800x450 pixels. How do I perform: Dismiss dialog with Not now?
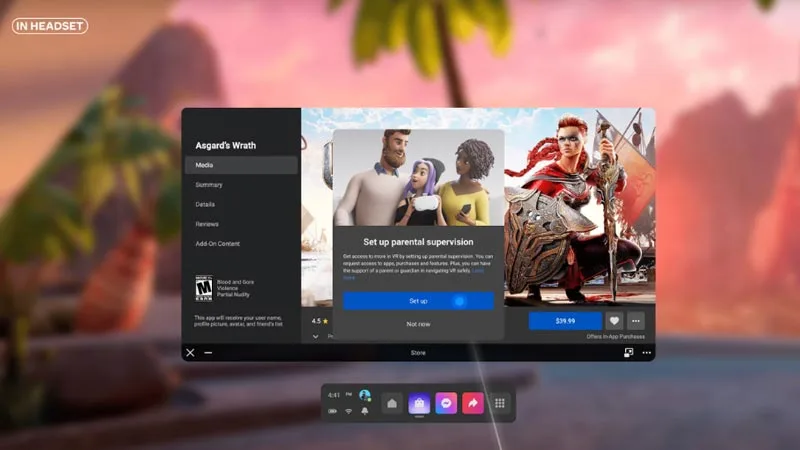pyautogui.click(x=418, y=324)
